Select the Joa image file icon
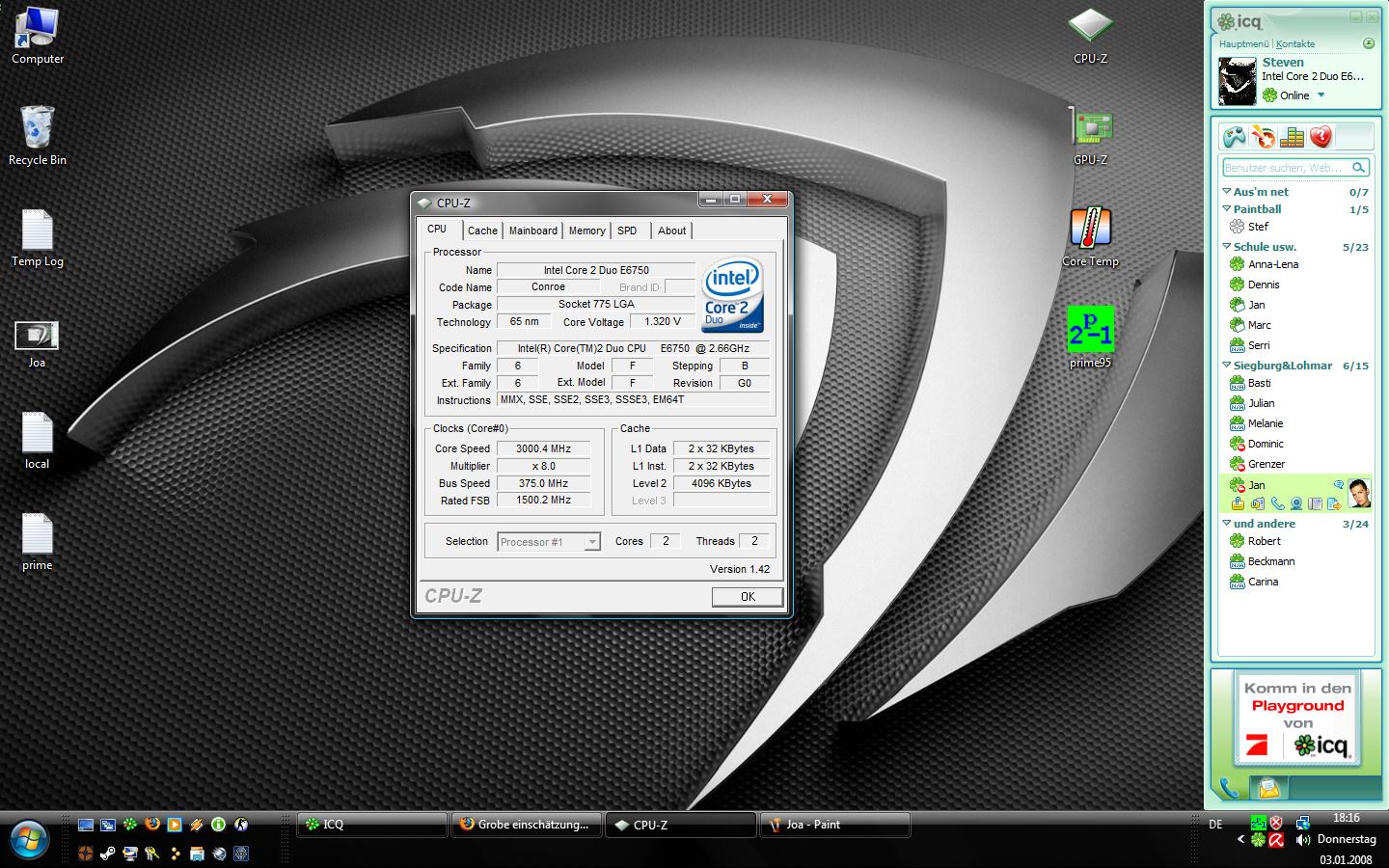Screen dimensions: 1389x868 [x=37, y=344]
